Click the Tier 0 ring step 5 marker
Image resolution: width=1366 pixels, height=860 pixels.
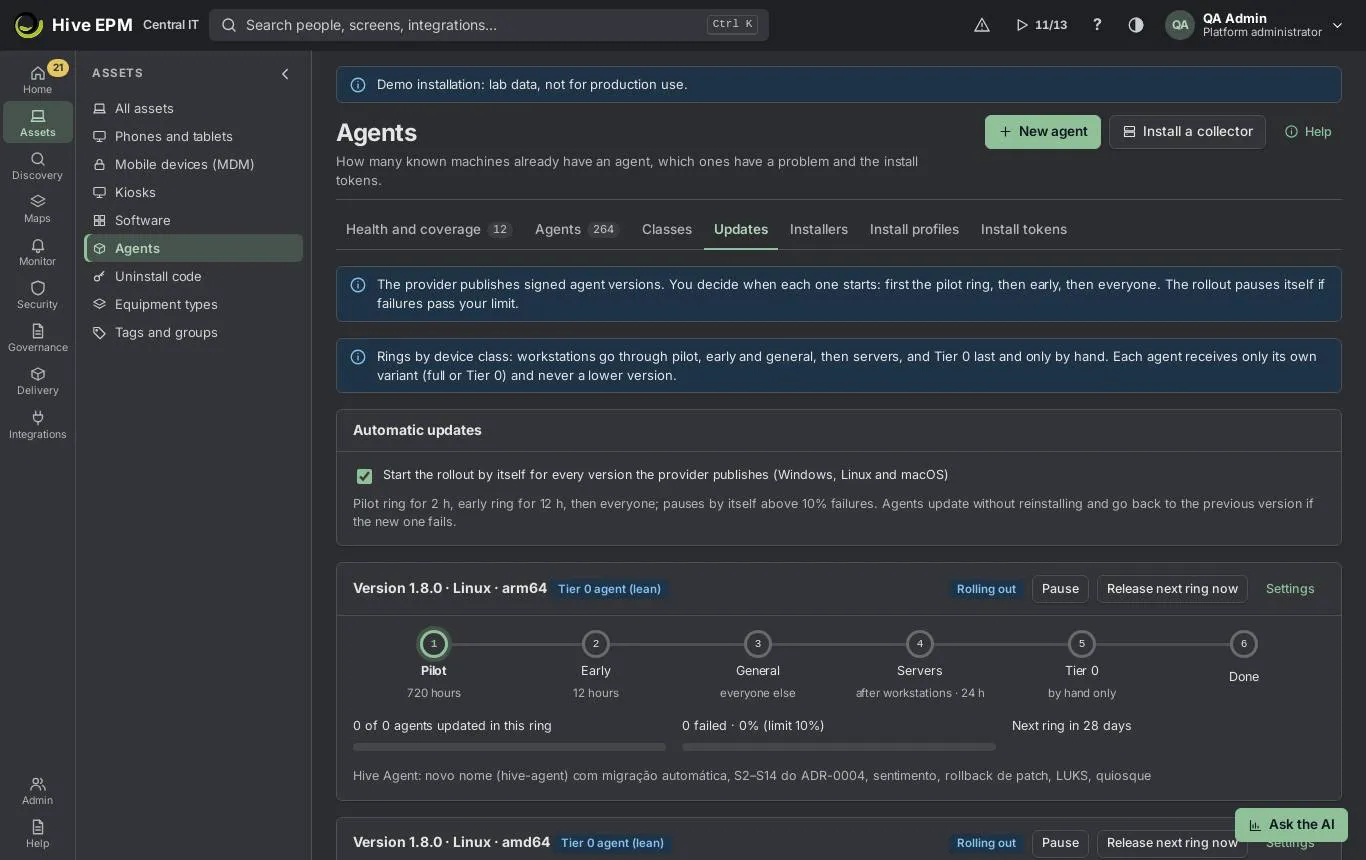click(x=1082, y=644)
